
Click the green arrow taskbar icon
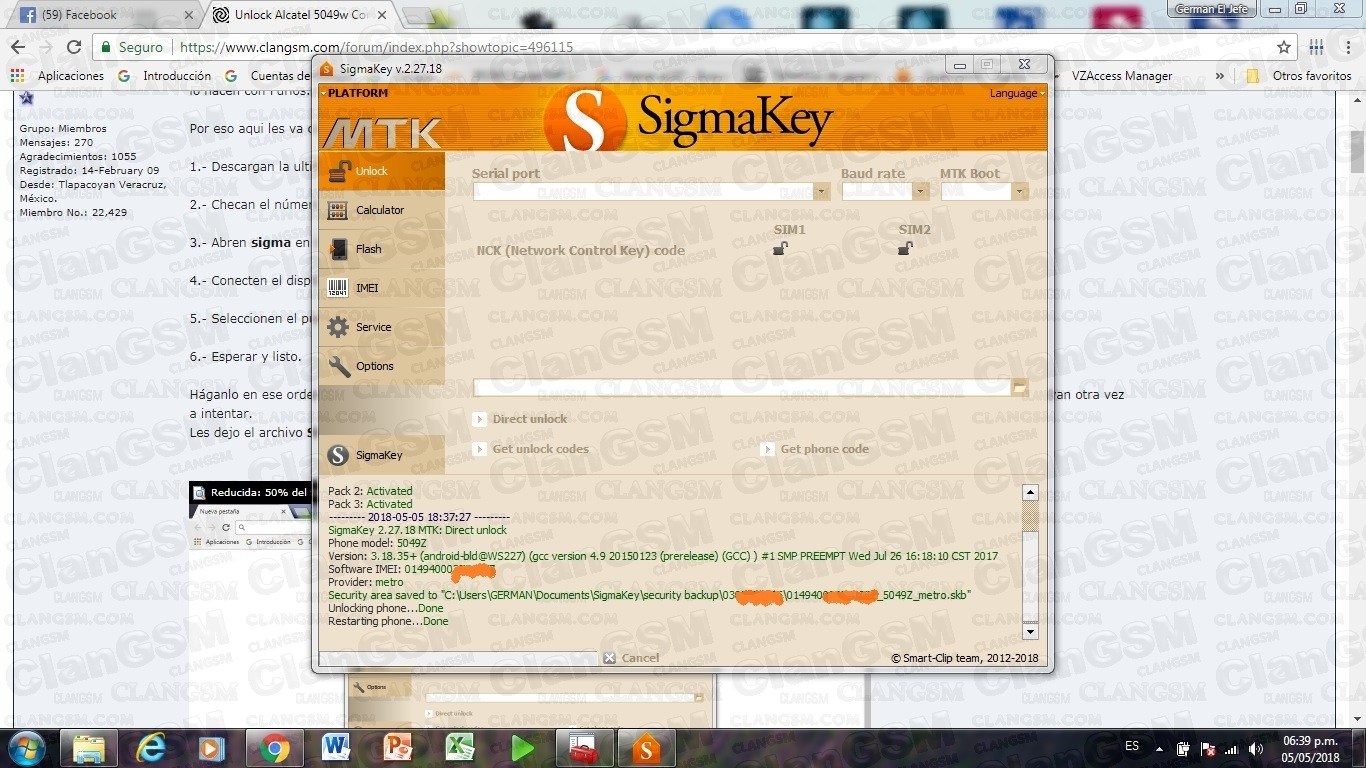[522, 748]
